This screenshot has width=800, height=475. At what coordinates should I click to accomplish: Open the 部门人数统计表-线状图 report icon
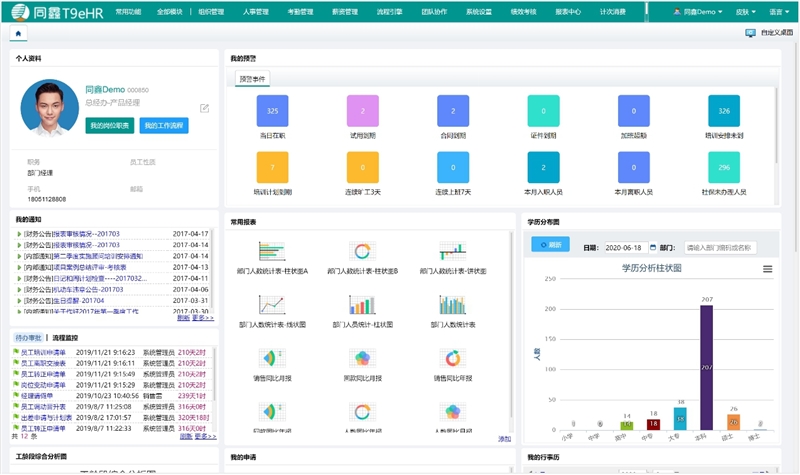[272, 304]
